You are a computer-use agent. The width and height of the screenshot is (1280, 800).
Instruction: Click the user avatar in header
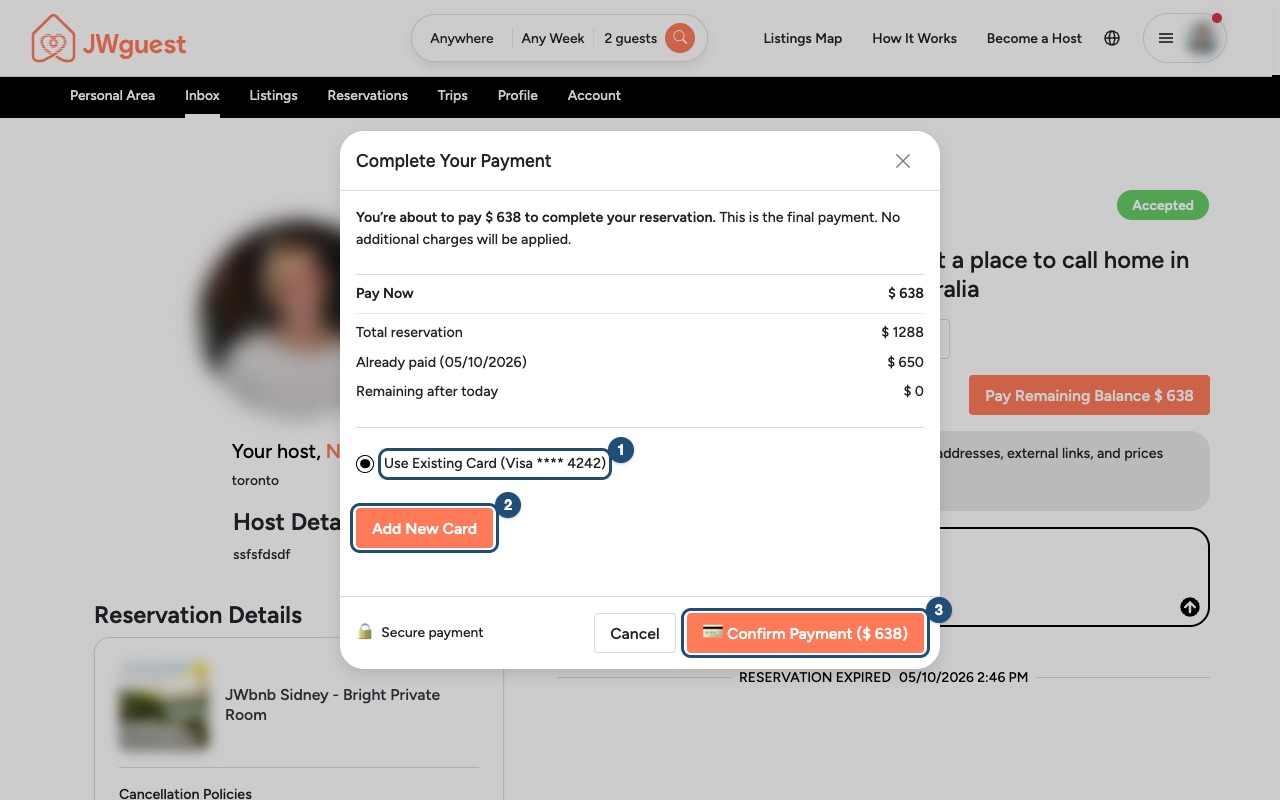click(x=1201, y=39)
